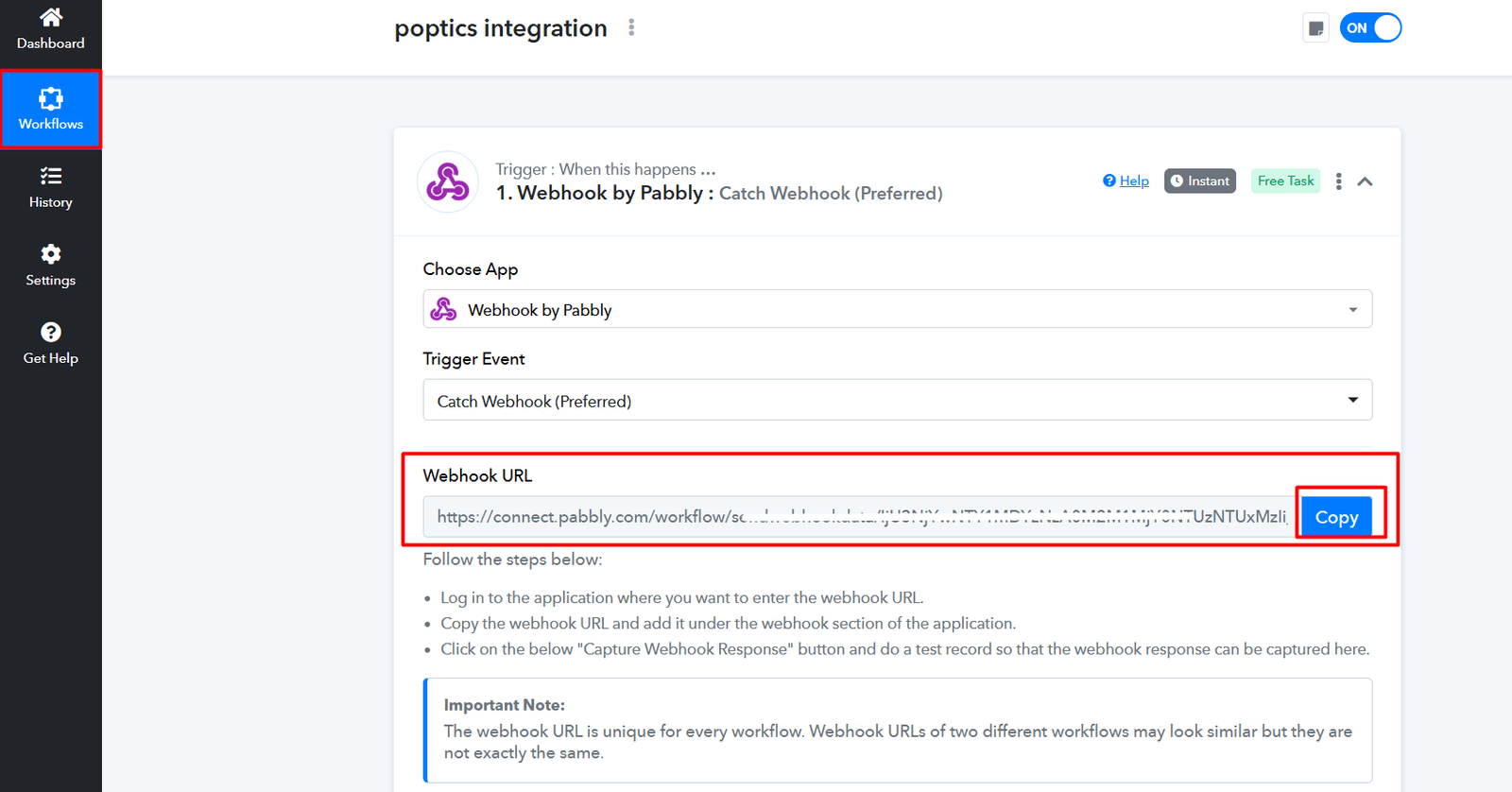
Task: Toggle the workflow ON switch off
Action: pos(1370,28)
